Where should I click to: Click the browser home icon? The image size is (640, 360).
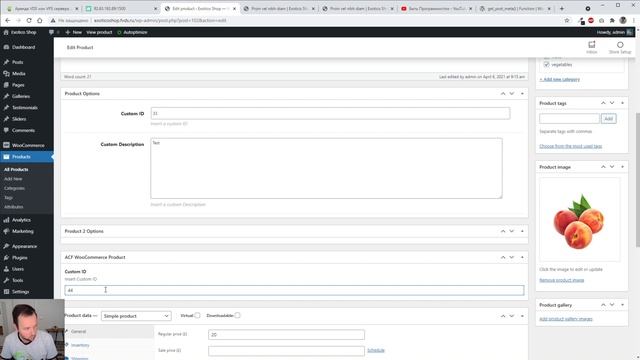click(x=40, y=20)
